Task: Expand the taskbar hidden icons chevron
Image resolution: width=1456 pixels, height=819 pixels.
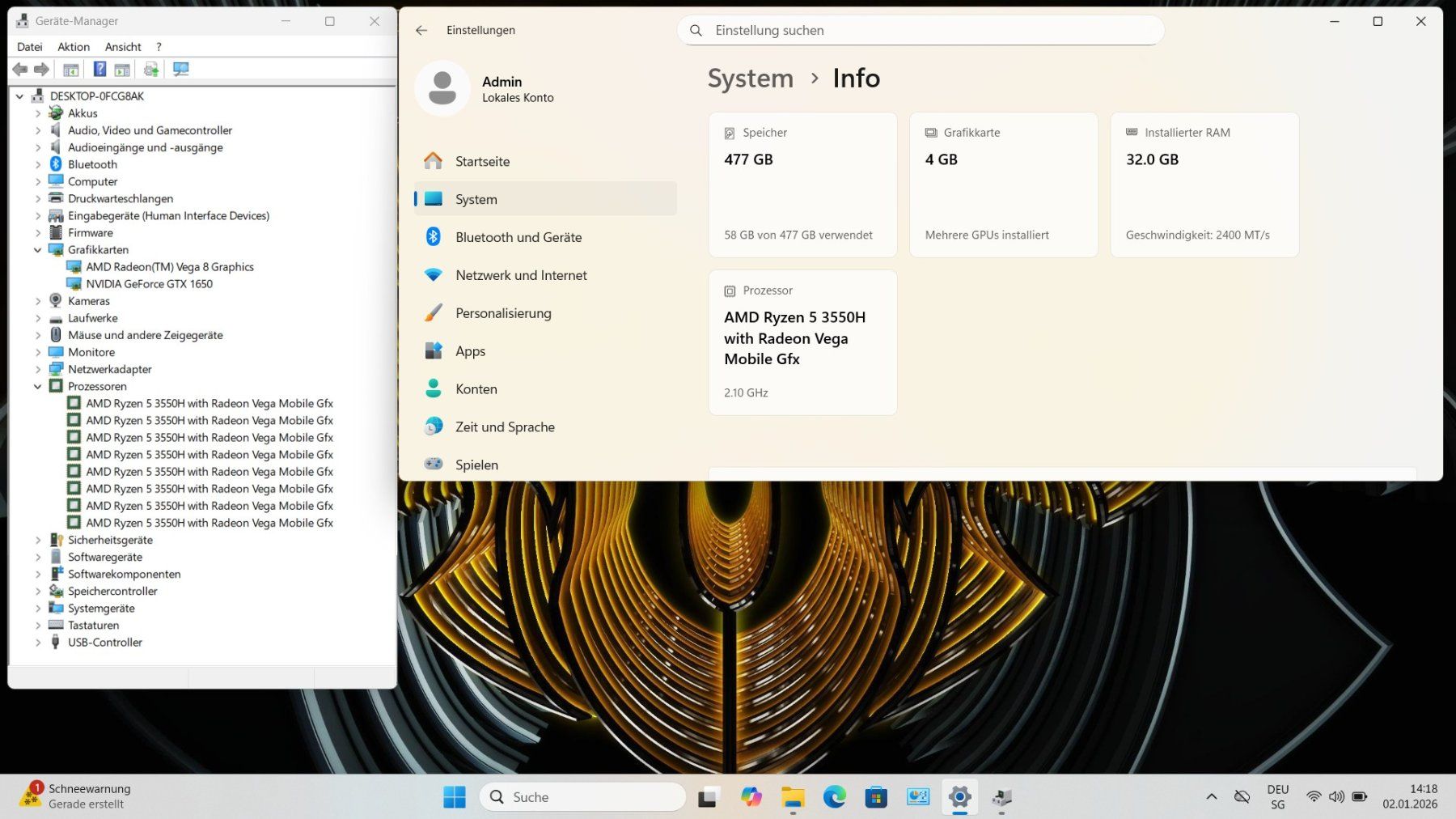Action: pos(1211,796)
